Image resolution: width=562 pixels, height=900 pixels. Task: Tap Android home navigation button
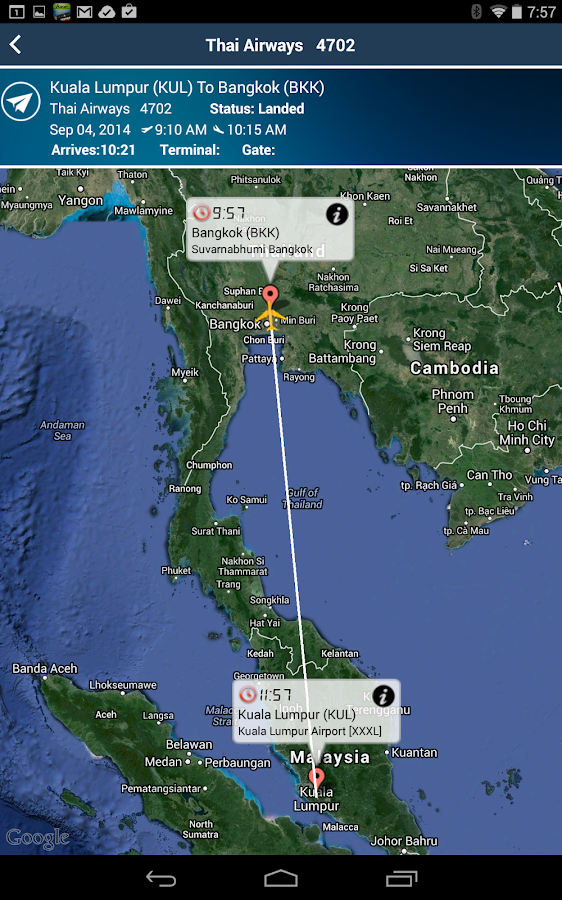click(x=281, y=878)
